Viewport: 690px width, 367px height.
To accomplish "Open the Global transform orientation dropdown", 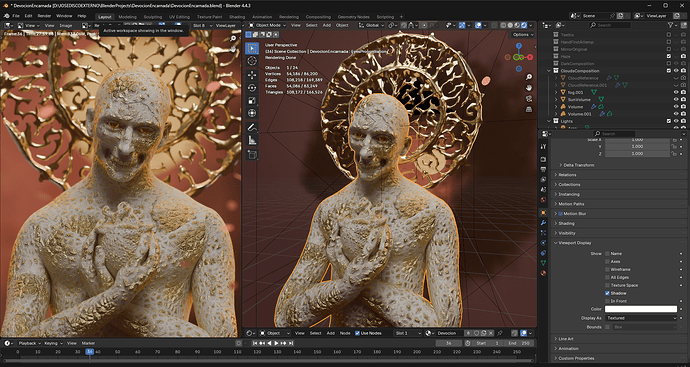I will pos(372,26).
